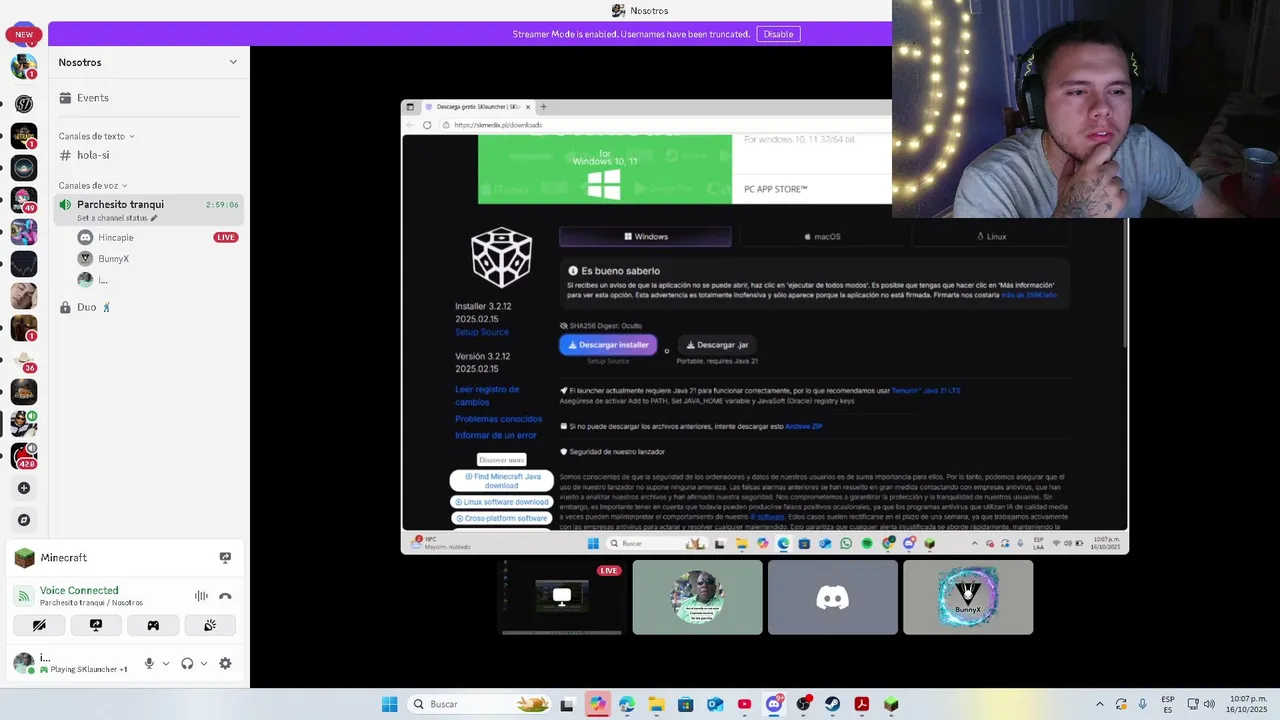This screenshot has height=720, width=1280.
Task: Open the microphone input options arrow
Action: pyautogui.click(x=166, y=663)
